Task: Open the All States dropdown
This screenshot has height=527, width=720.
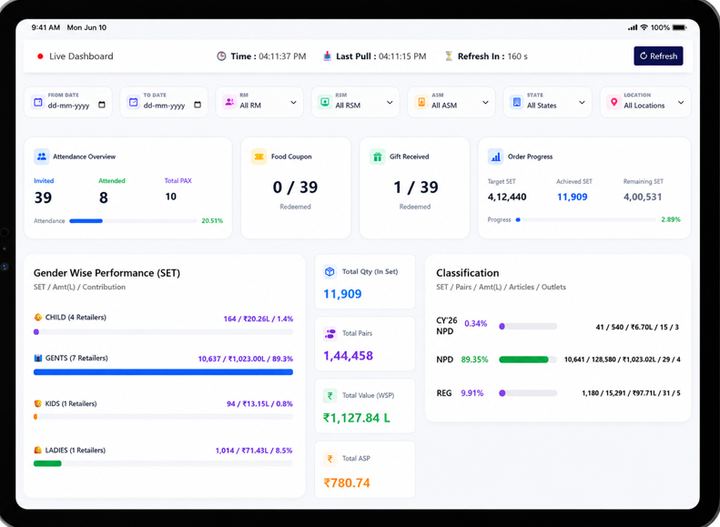Action: coord(547,102)
